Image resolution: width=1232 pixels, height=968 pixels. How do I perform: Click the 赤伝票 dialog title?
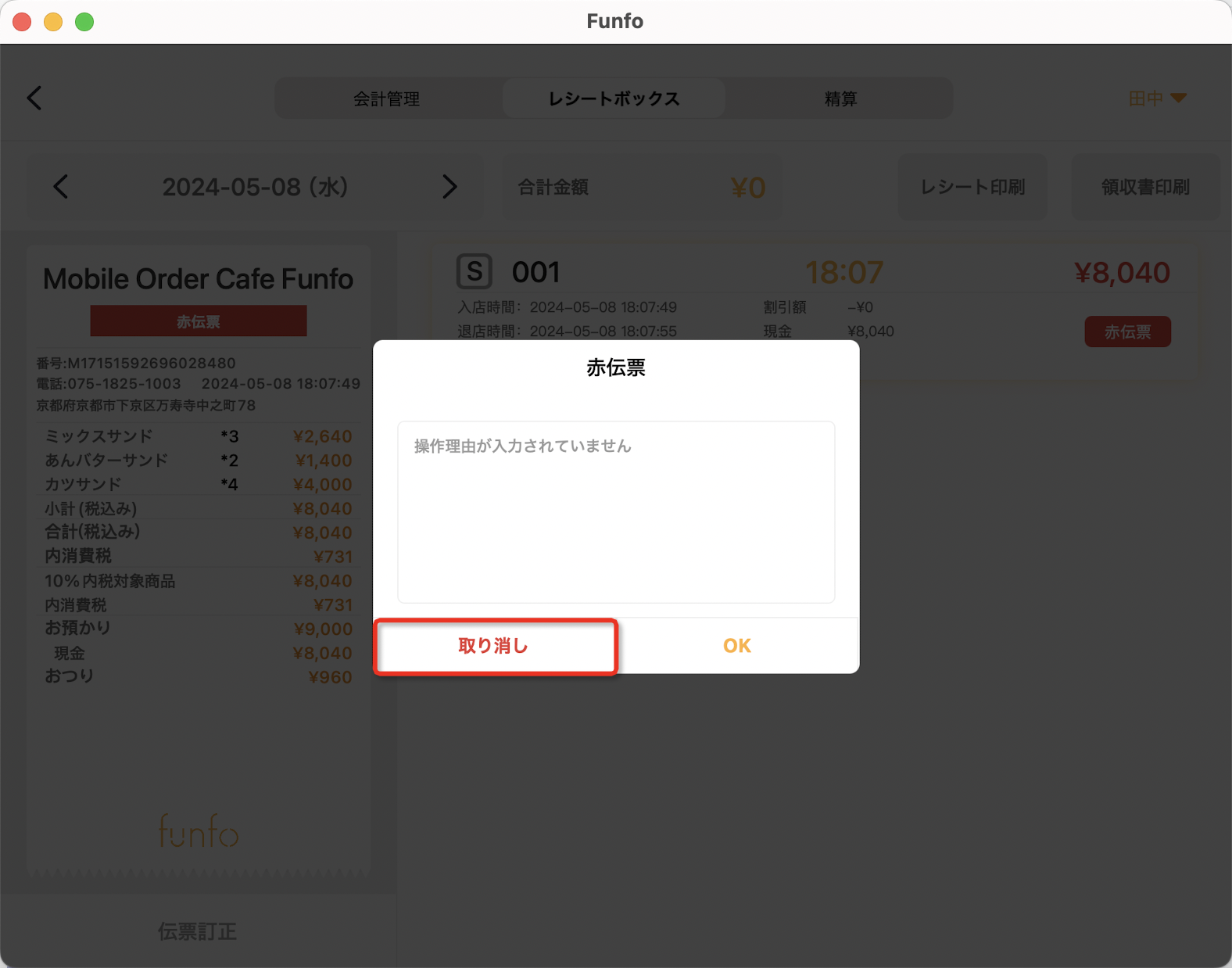616,367
